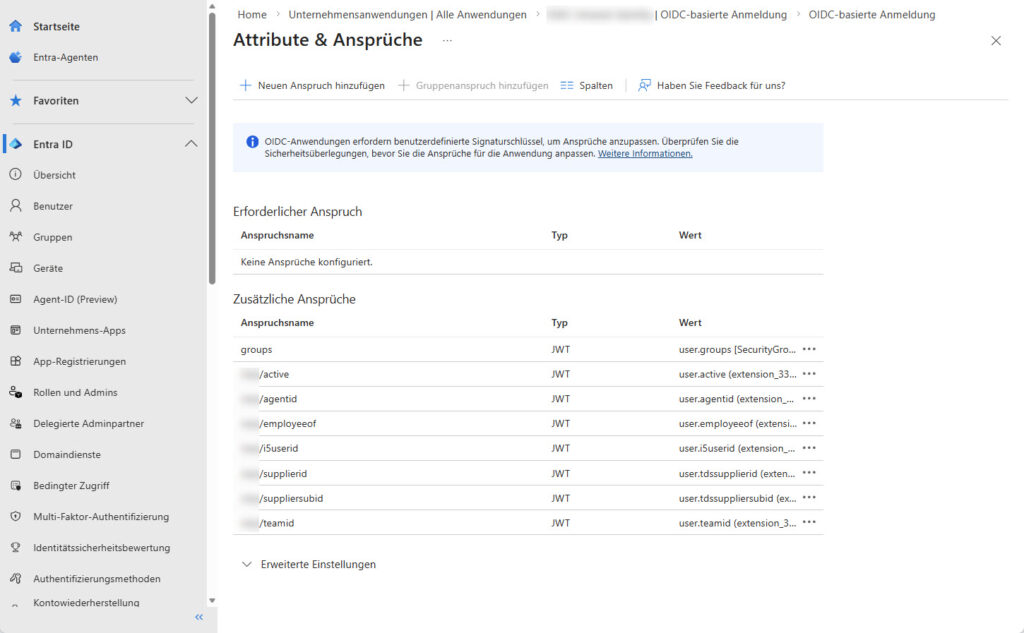Viewport: 1024px width, 633px height.
Task: Expand the Favoriten section
Action: click(192, 101)
